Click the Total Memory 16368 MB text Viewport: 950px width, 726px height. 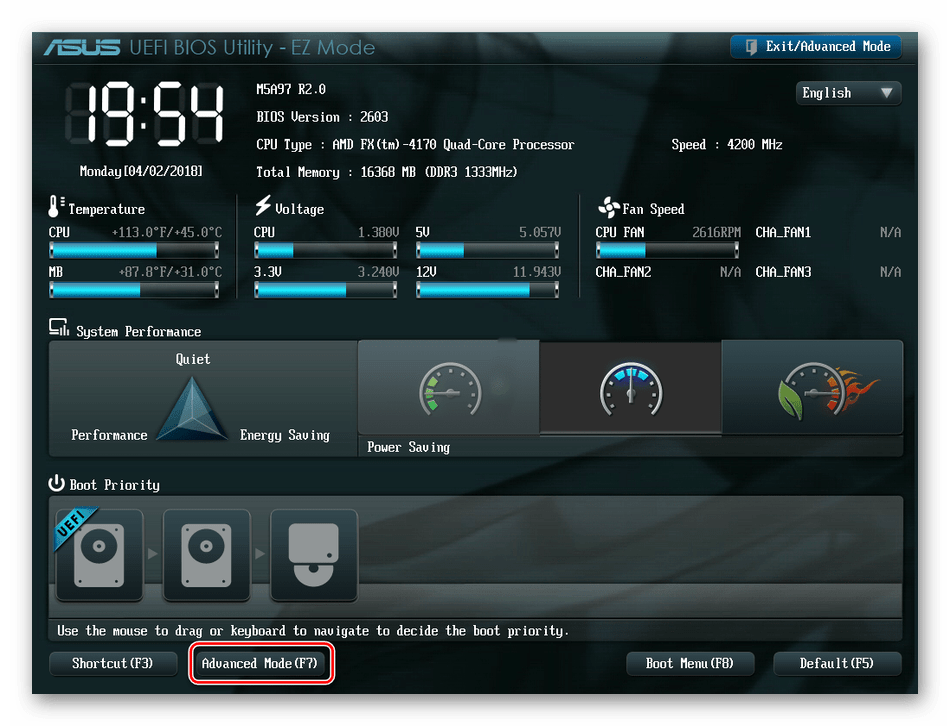[387, 172]
